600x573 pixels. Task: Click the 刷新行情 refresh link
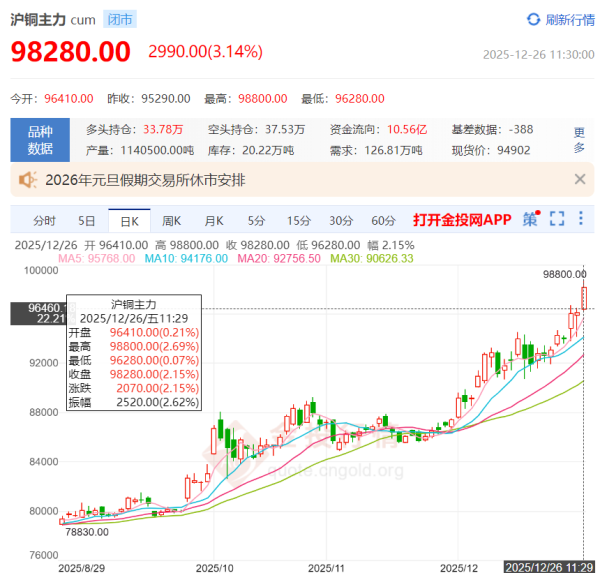tap(569, 20)
